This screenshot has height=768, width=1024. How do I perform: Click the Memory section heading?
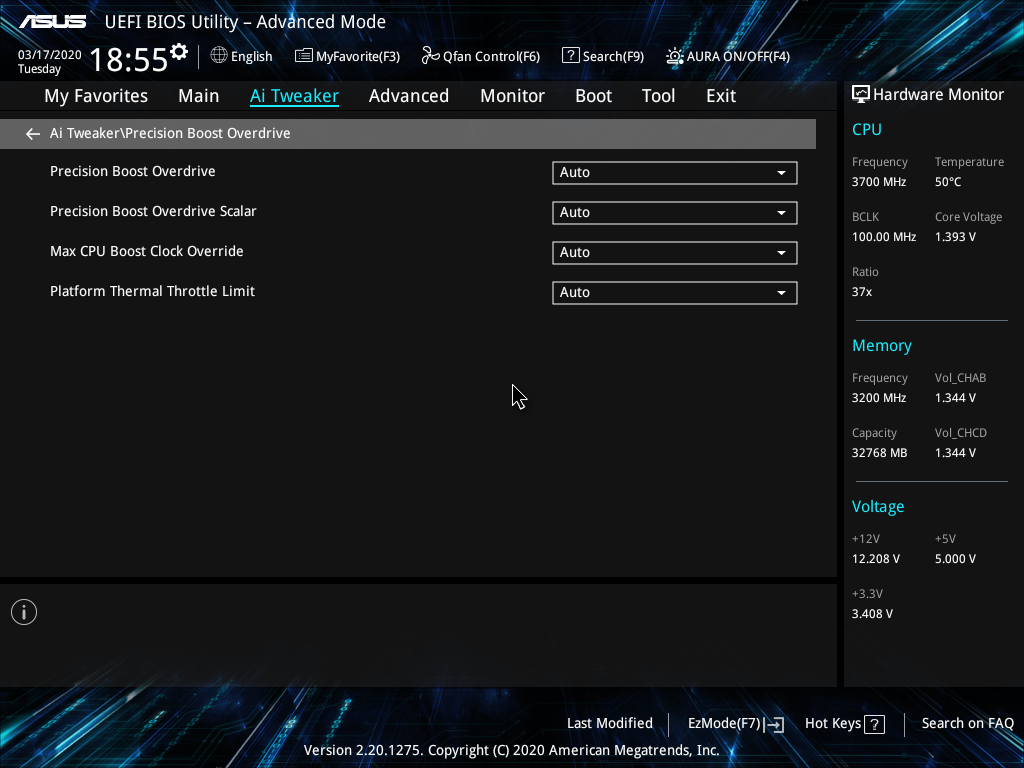(x=882, y=345)
